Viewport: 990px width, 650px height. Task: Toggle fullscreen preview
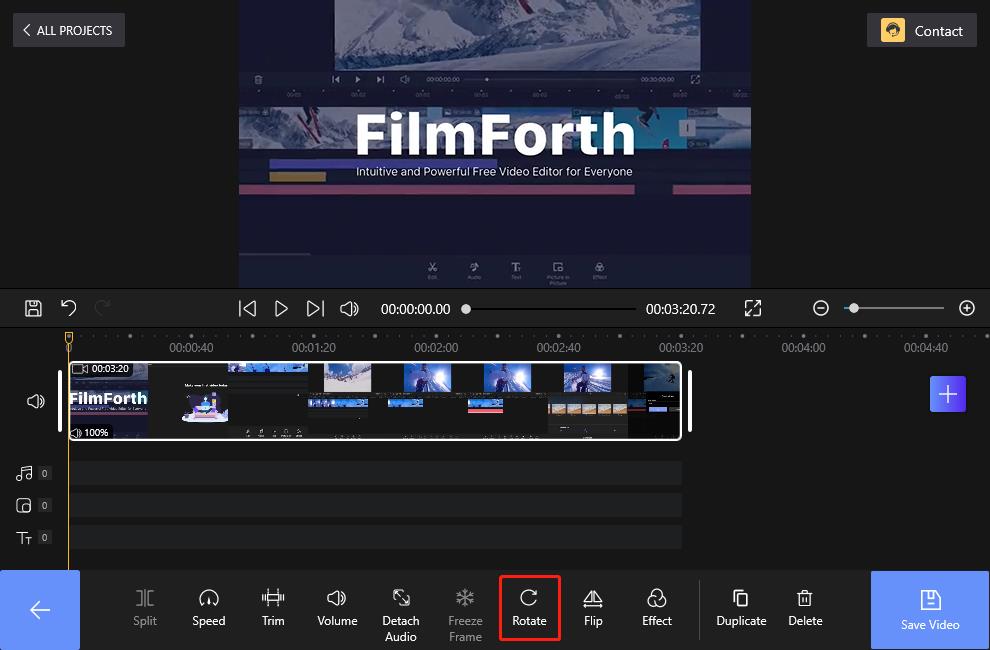coord(753,308)
